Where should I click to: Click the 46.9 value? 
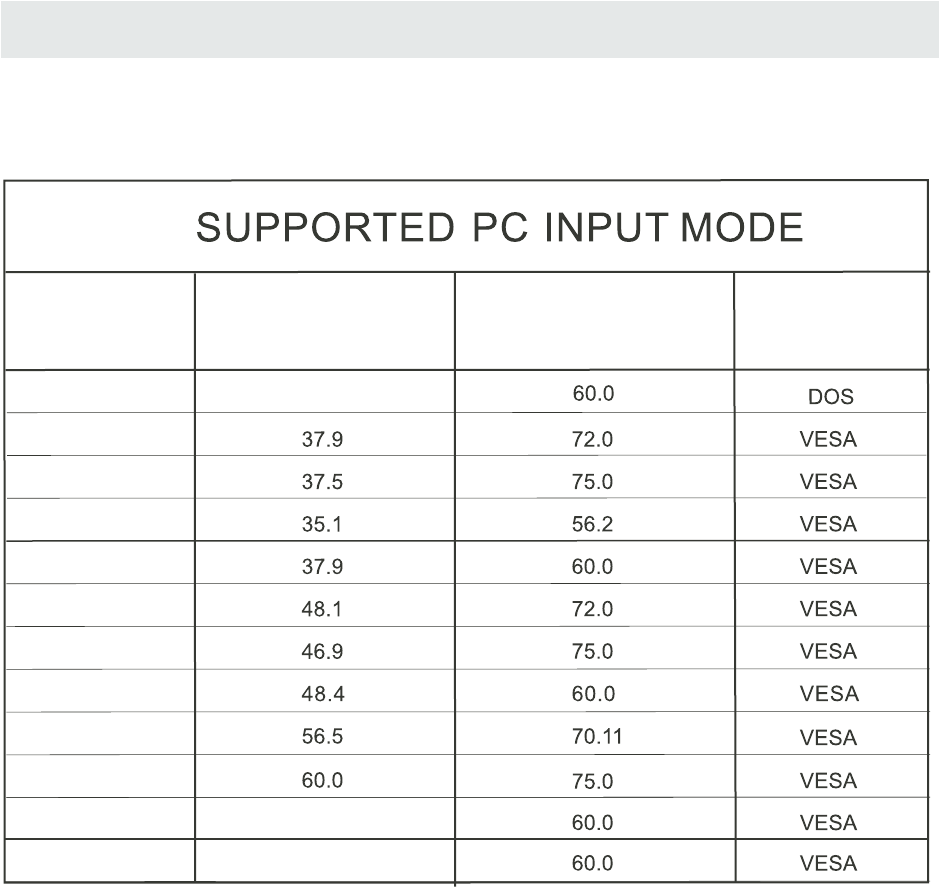click(x=322, y=651)
